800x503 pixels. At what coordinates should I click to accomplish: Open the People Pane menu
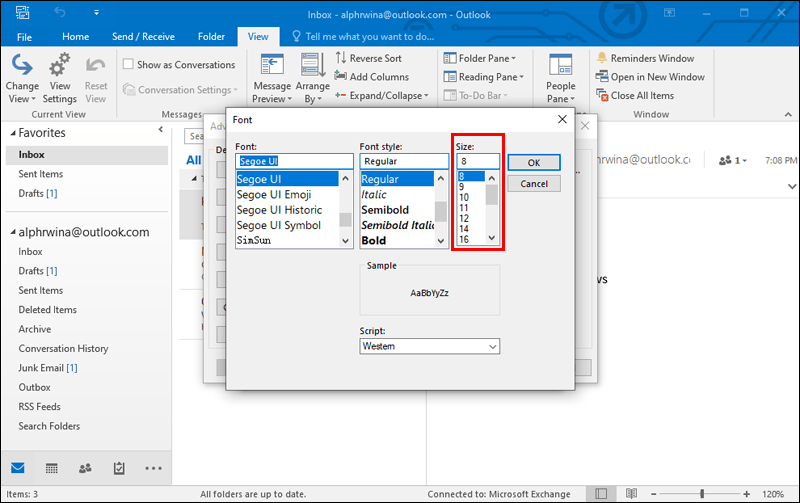pos(561,78)
